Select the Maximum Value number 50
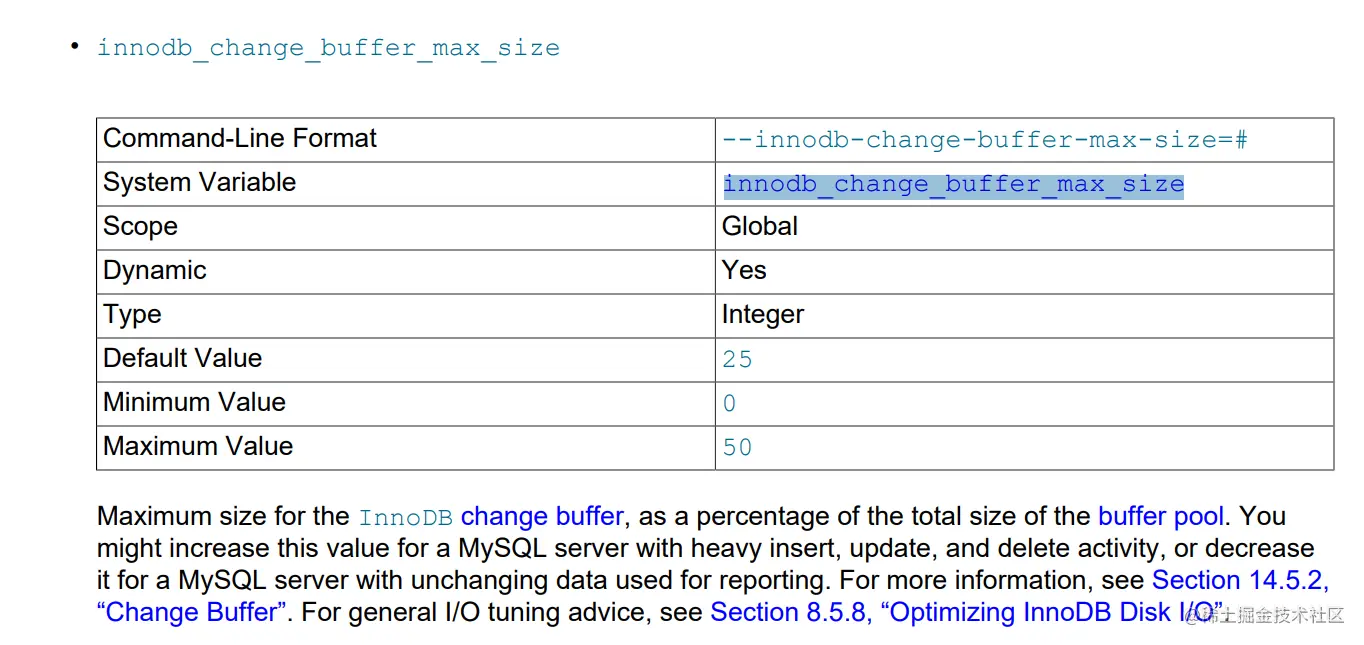Image resolution: width=1364 pixels, height=645 pixels. (737, 447)
